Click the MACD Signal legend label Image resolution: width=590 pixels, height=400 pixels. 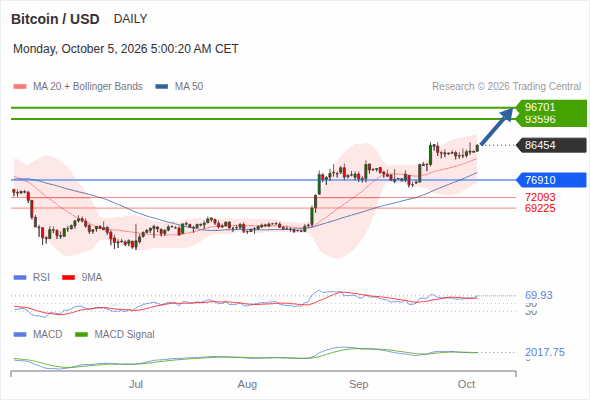pos(125,335)
